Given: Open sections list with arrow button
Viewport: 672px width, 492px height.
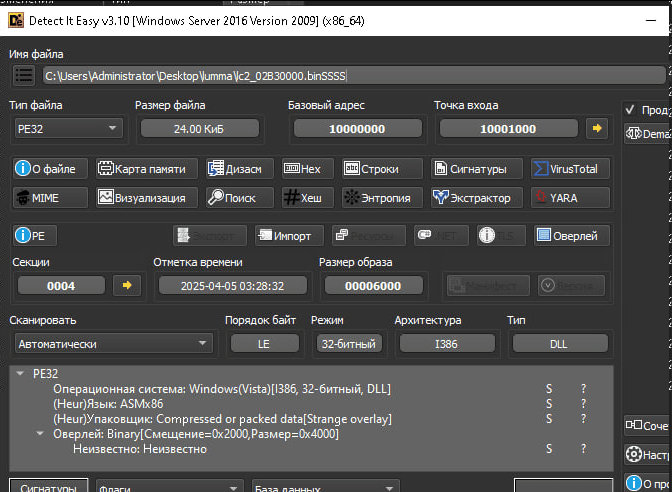Looking at the screenshot, I should coord(127,285).
